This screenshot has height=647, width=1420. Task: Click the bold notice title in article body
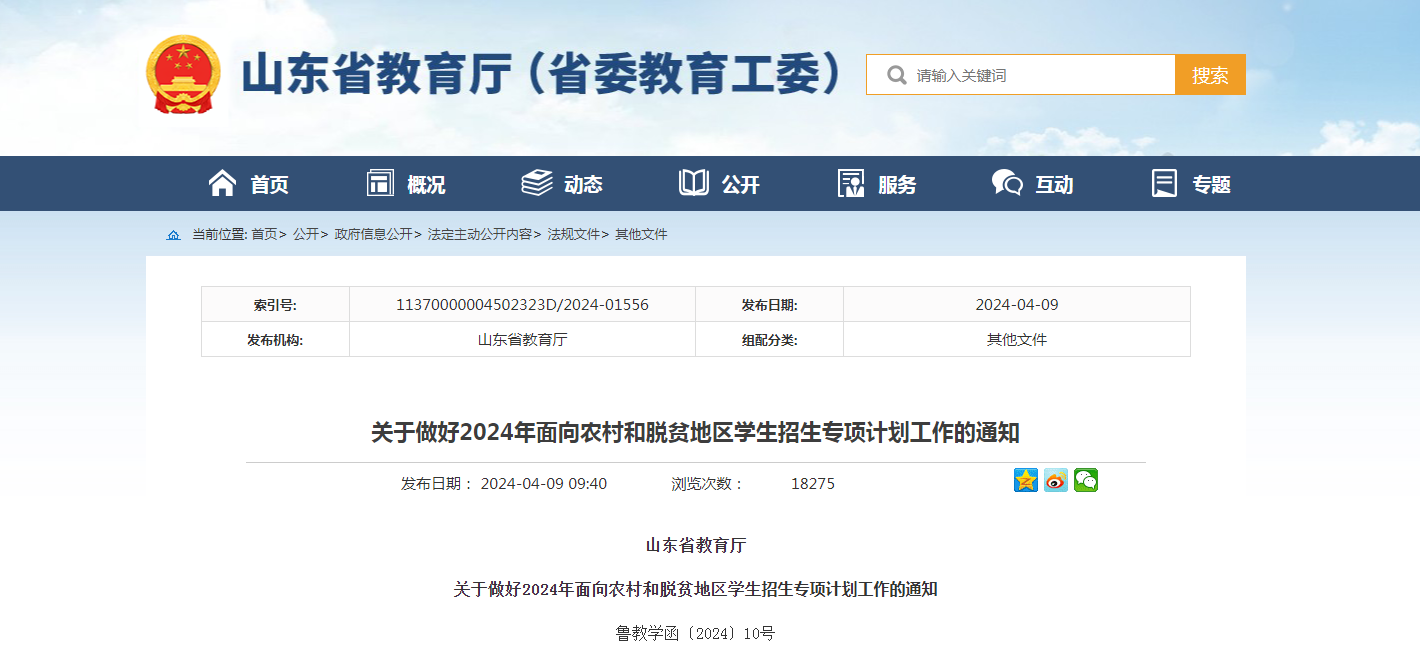coord(696,590)
